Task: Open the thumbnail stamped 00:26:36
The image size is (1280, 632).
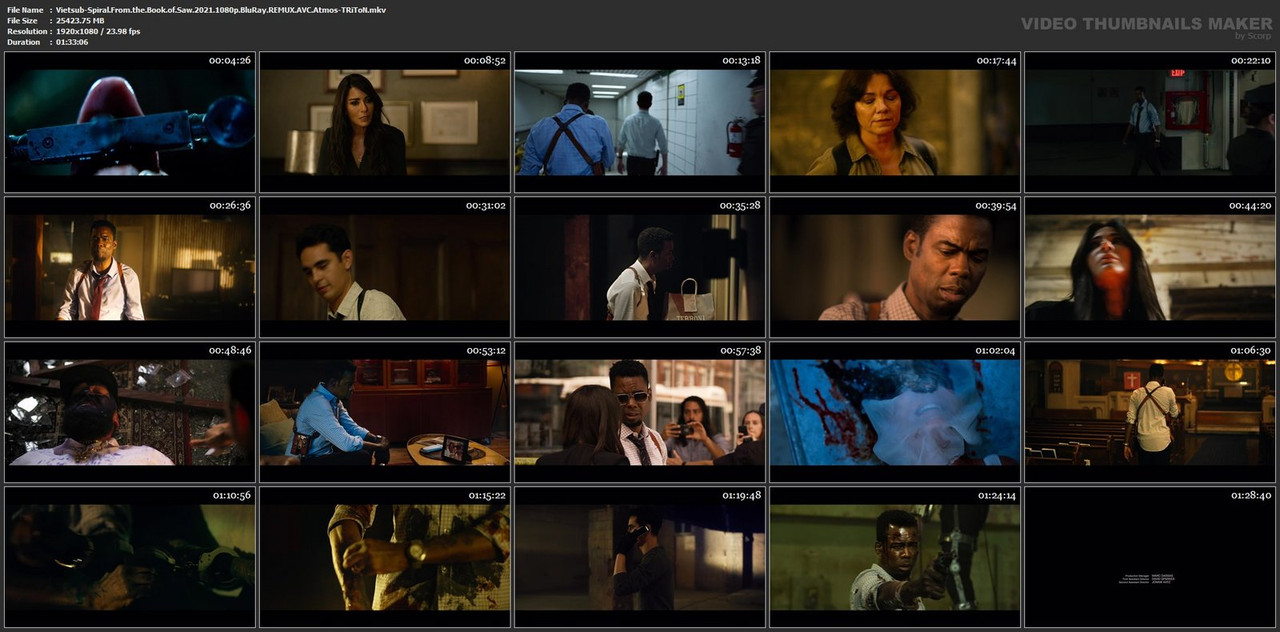Action: 130,267
